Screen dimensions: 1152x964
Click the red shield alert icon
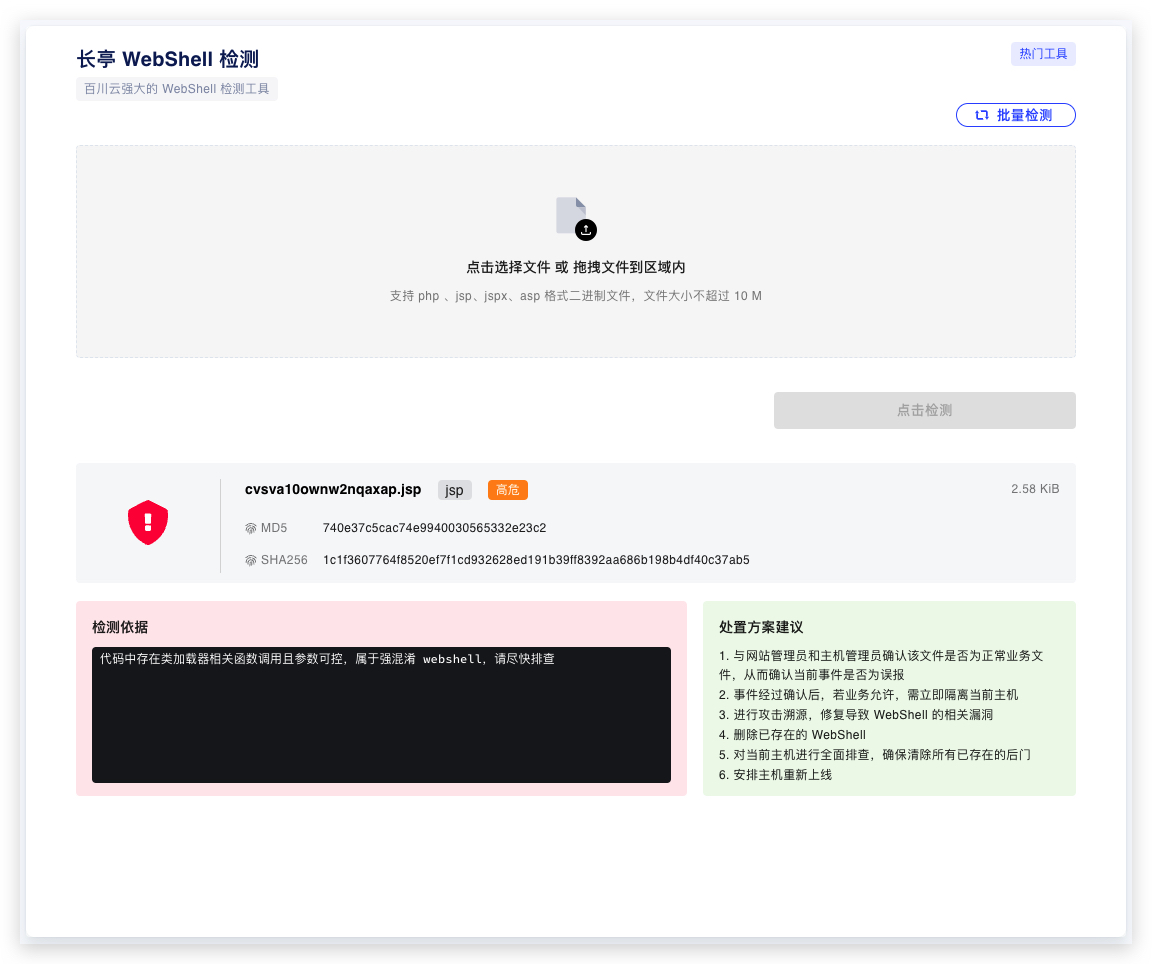pos(148,522)
